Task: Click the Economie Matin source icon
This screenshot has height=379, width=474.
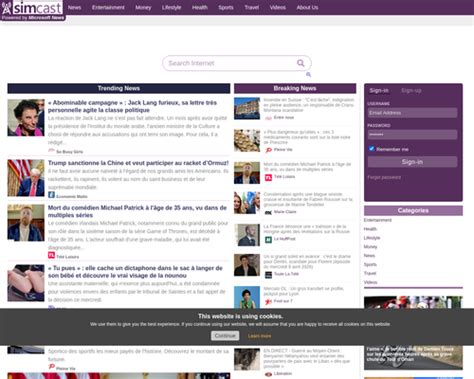Action: 51,195
